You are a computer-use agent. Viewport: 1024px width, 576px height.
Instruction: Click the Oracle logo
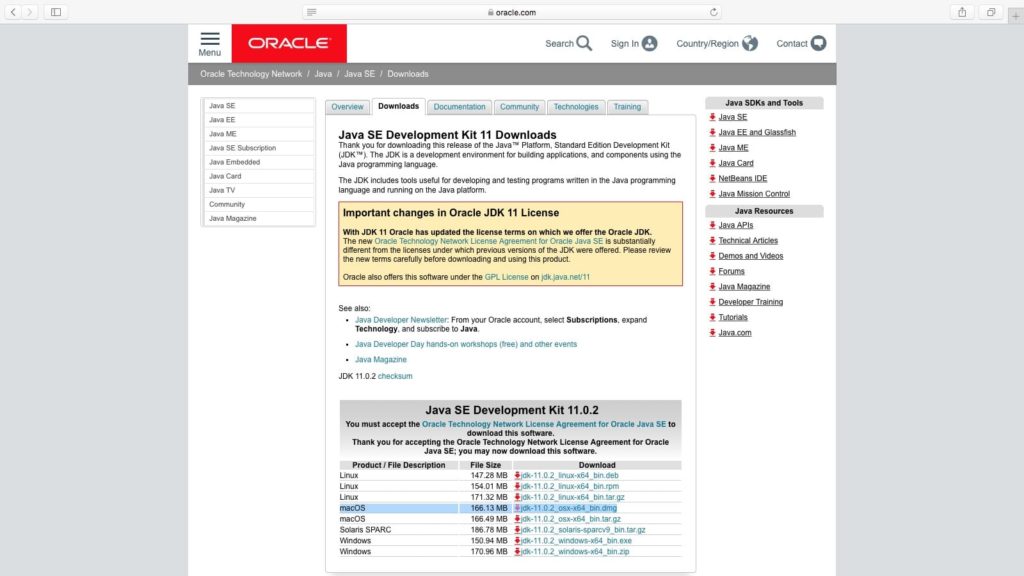289,43
